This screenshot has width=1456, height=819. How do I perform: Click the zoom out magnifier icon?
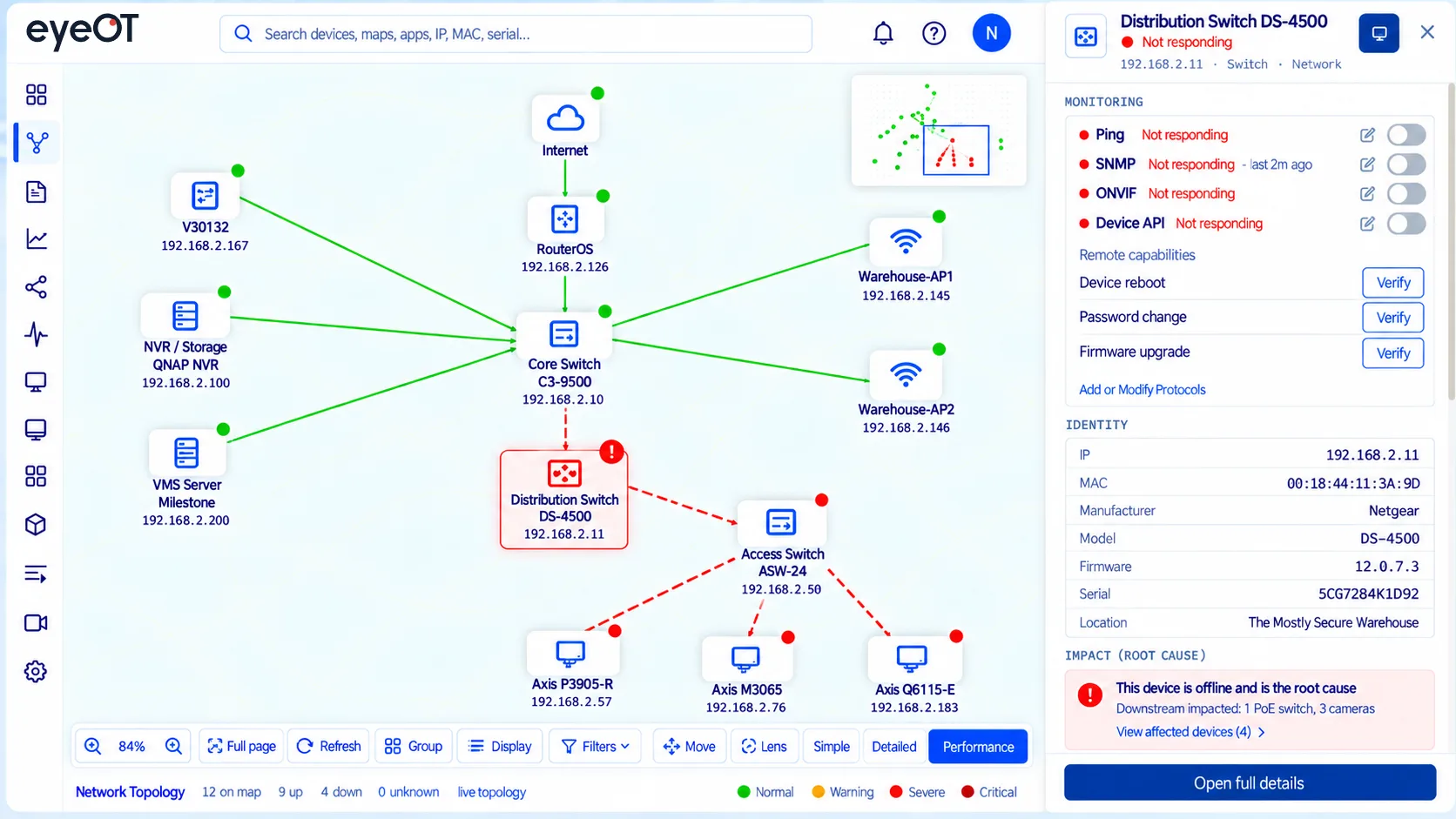93,746
